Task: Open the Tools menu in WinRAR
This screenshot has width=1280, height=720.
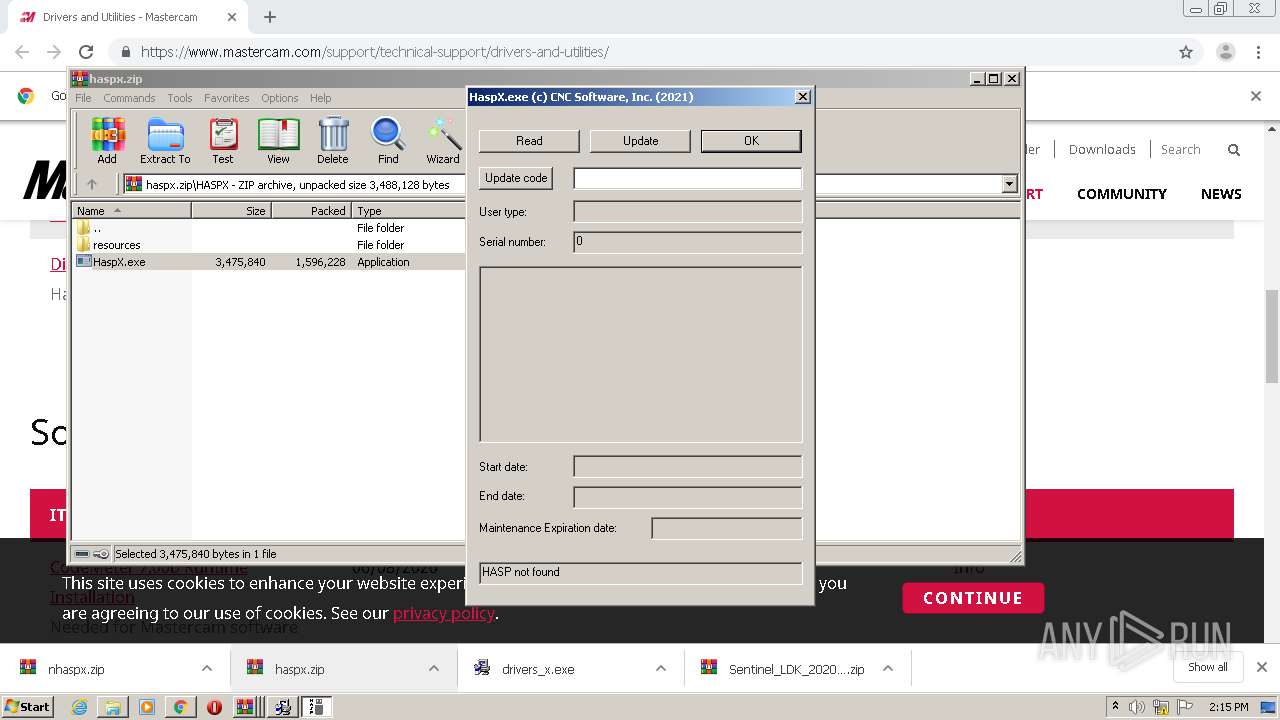Action: pyautogui.click(x=180, y=98)
